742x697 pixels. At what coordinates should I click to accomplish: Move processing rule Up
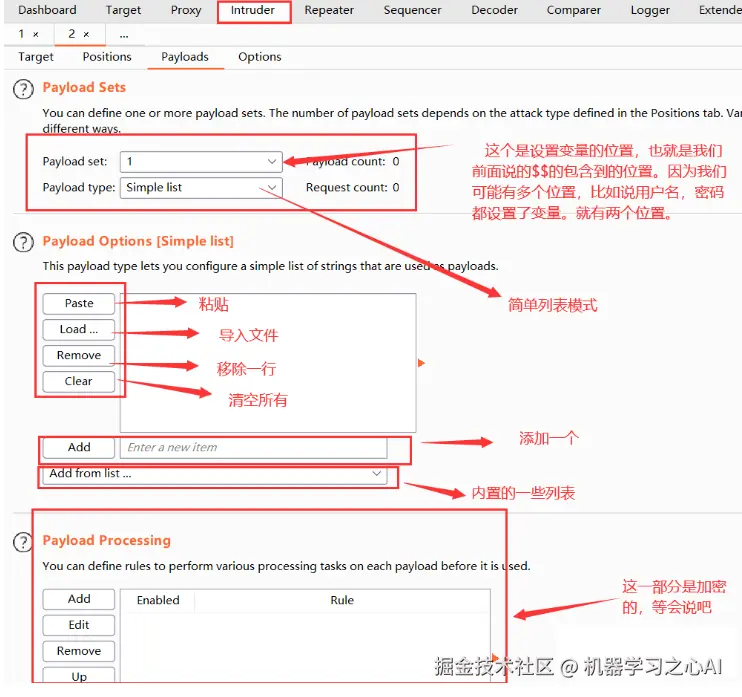(x=79, y=676)
